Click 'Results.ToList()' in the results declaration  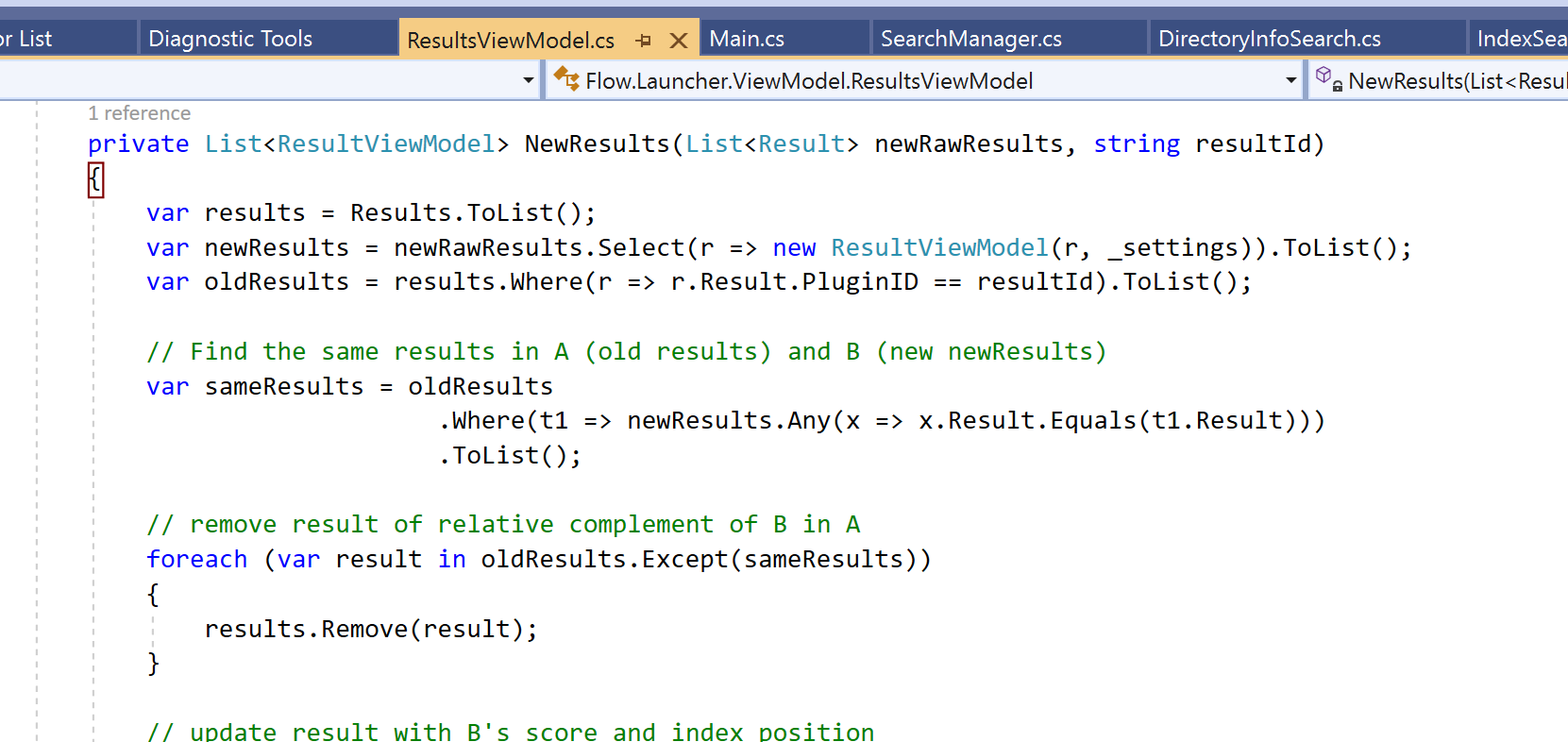tap(465, 213)
